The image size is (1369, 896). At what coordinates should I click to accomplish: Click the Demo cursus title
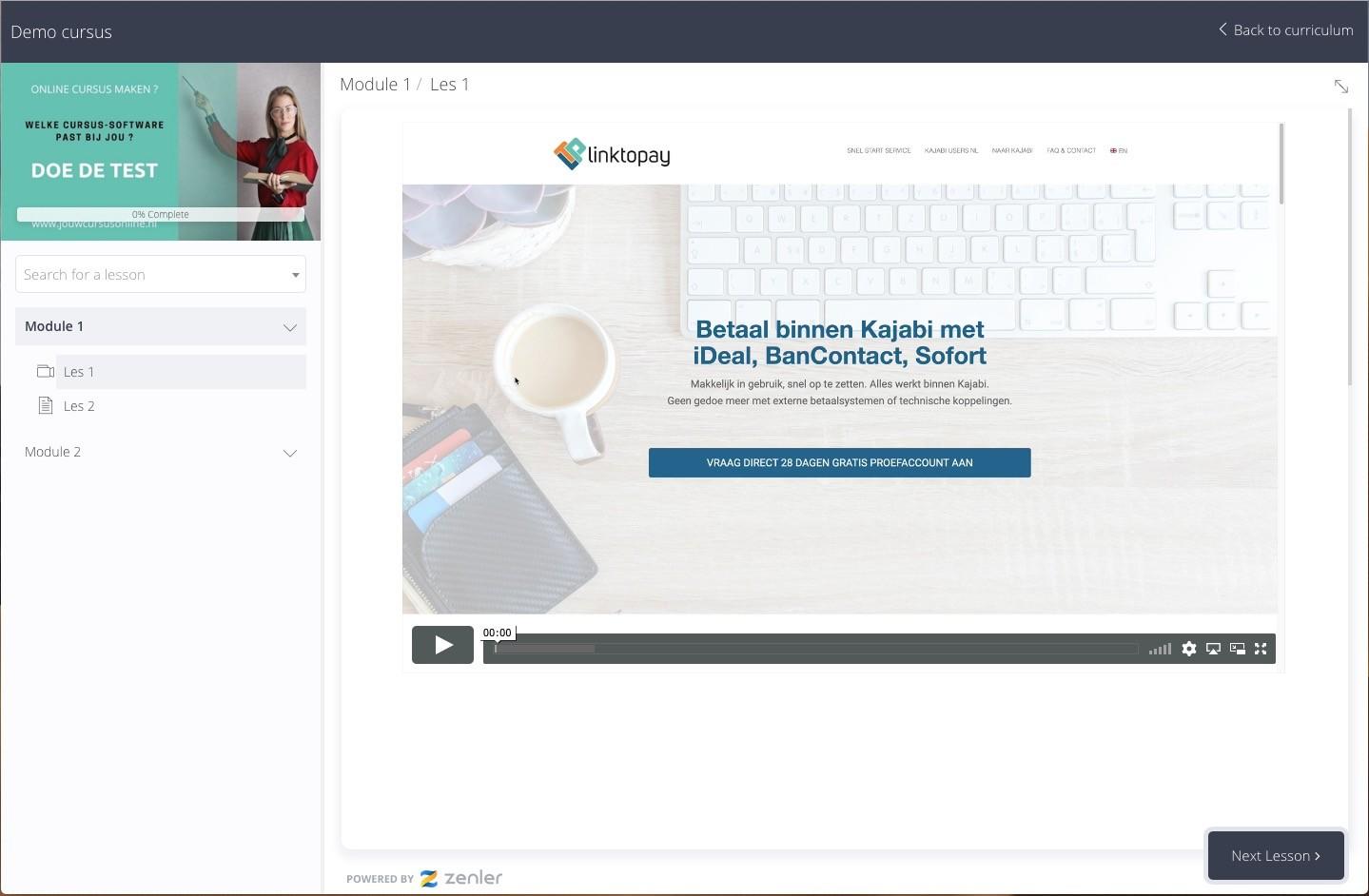tap(61, 31)
